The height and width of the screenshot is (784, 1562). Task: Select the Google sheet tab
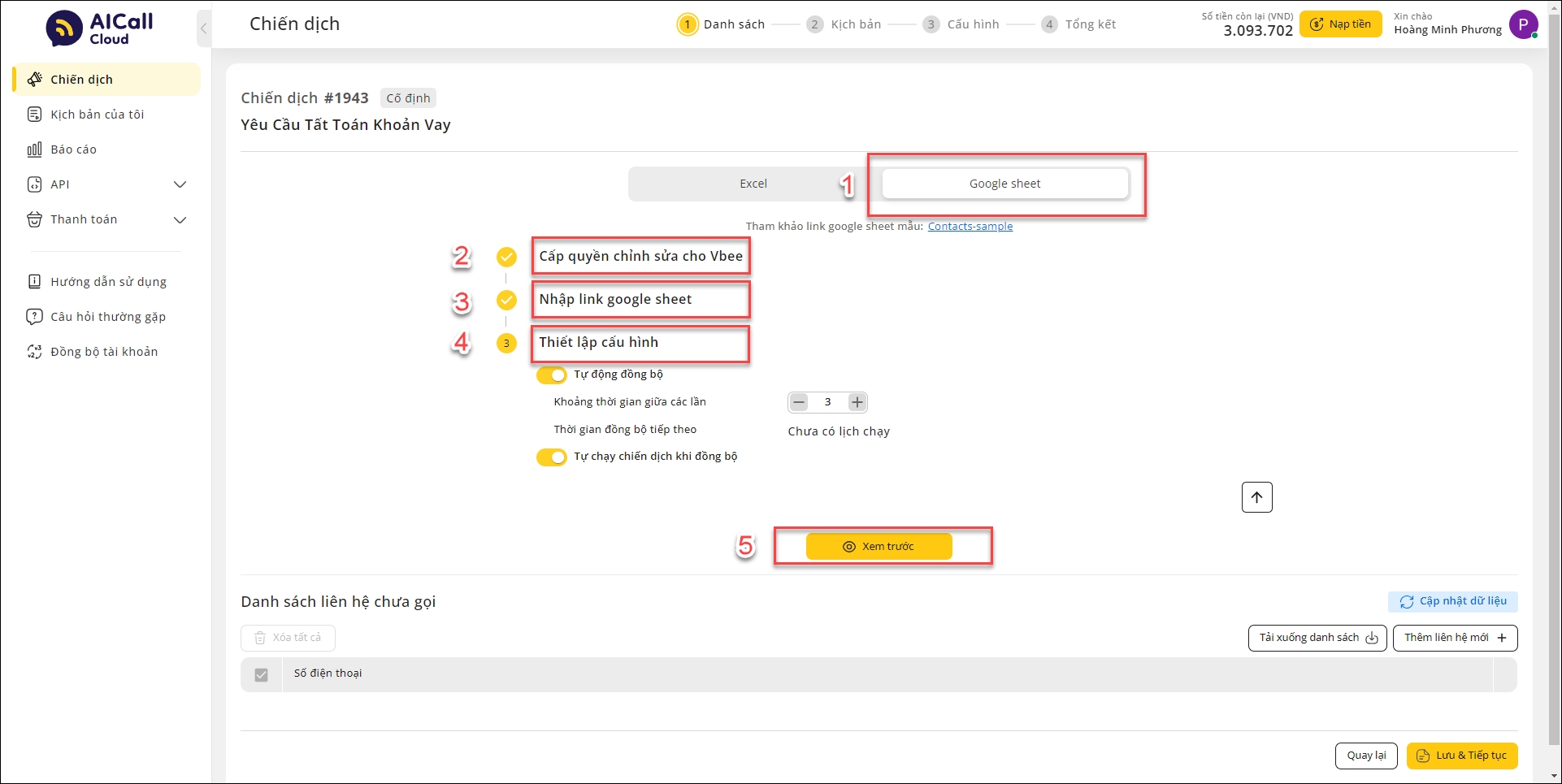click(1004, 184)
